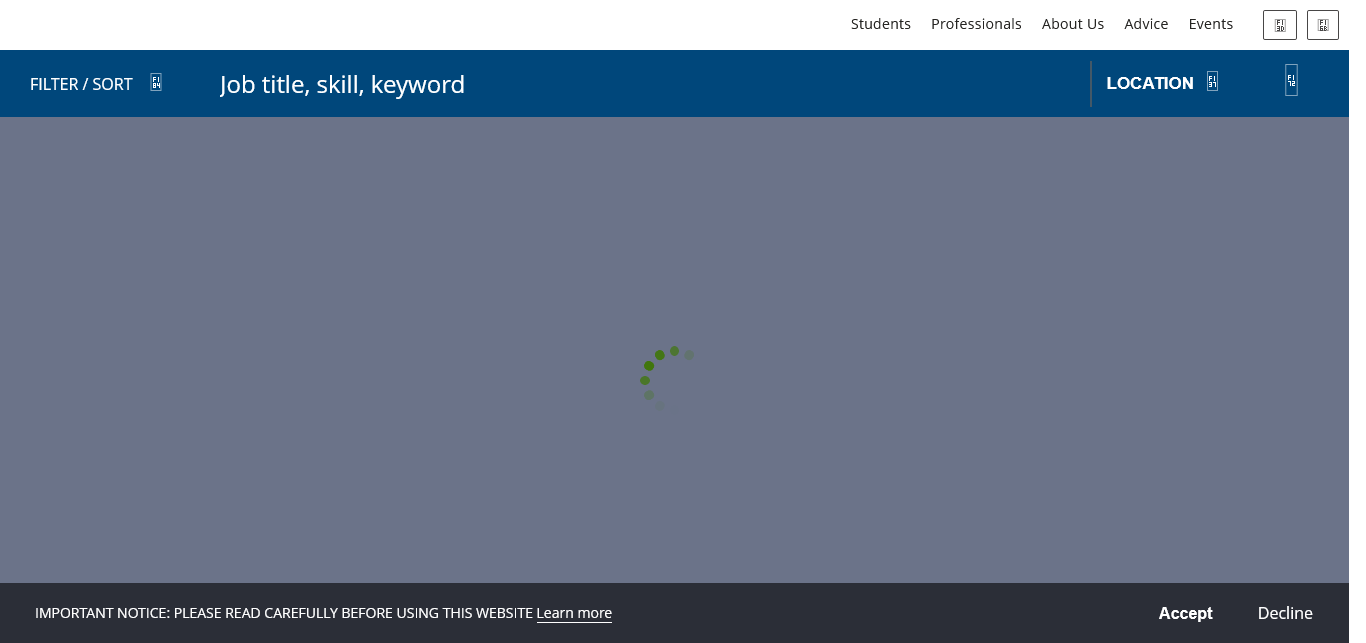Click the IMPORTANT NOTICE banner text

point(283,613)
